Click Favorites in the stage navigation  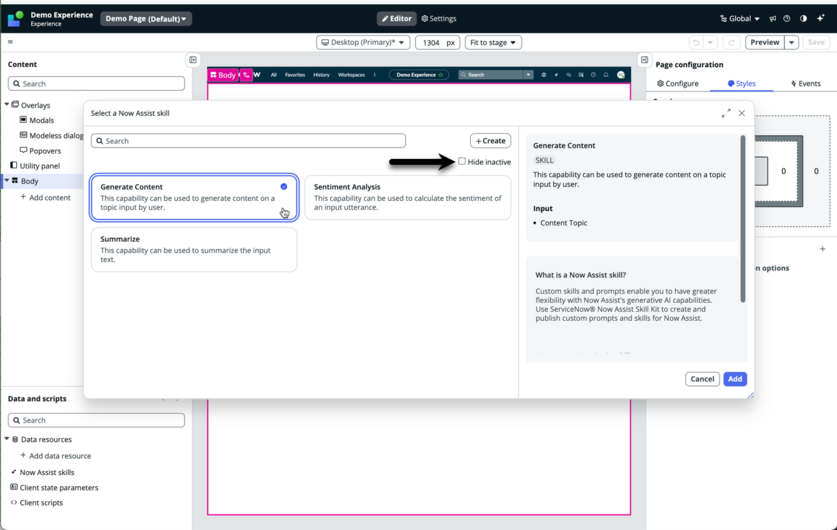(x=295, y=75)
